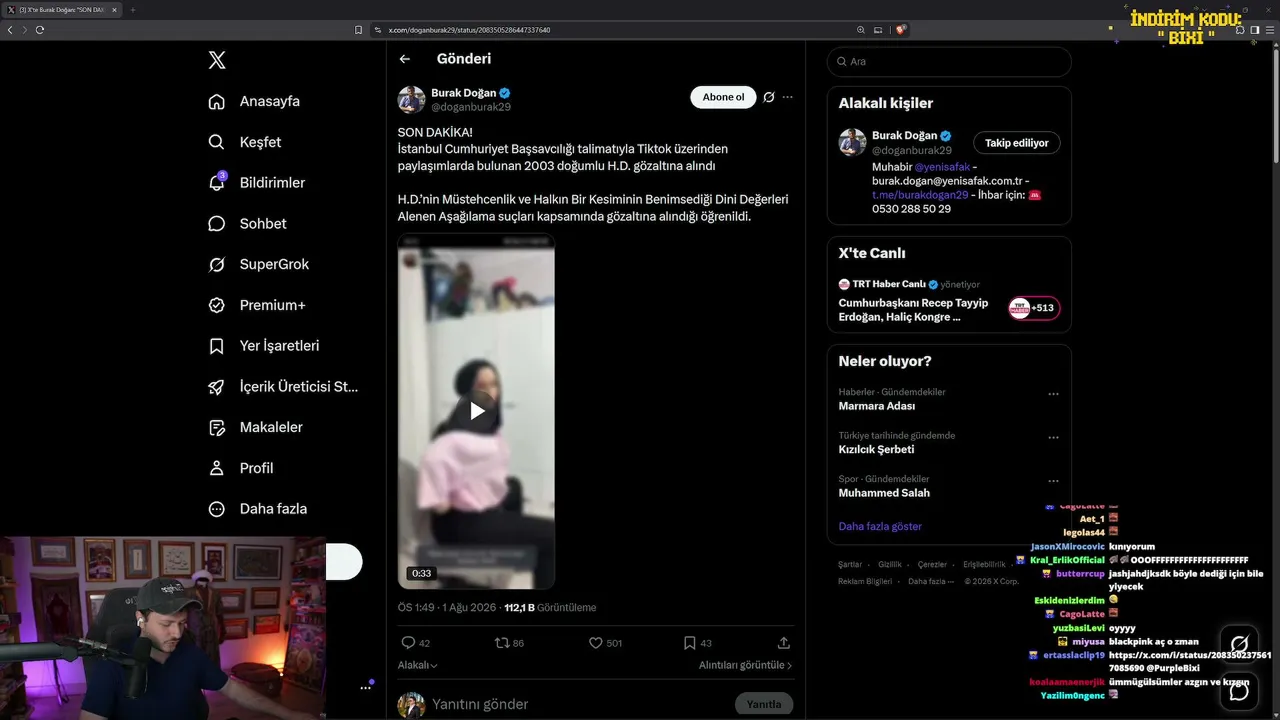Go to Anasayfa in the sidebar
This screenshot has width=1280, height=720.
pos(254,101)
